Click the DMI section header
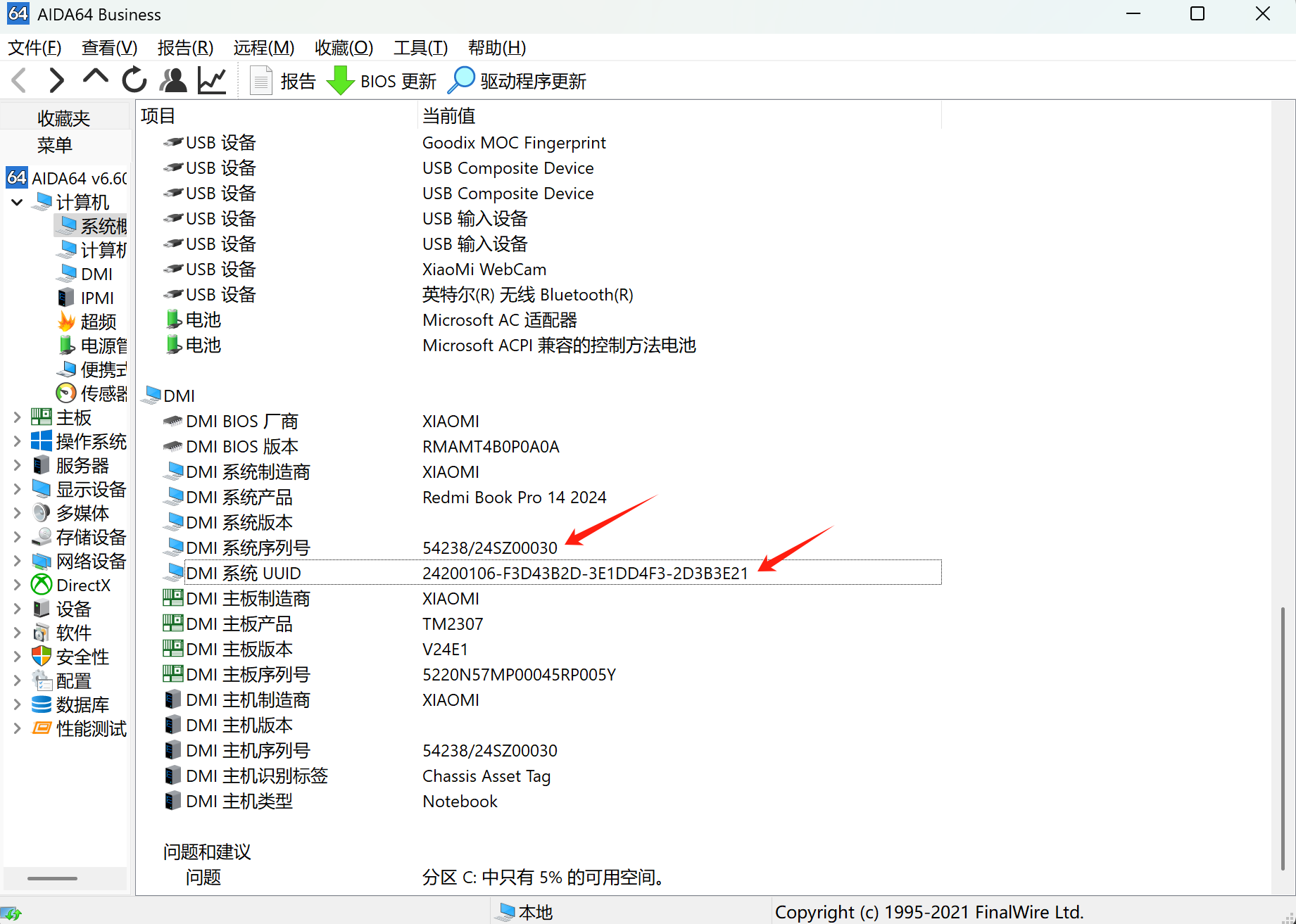This screenshot has height=924, width=1296. click(x=169, y=395)
